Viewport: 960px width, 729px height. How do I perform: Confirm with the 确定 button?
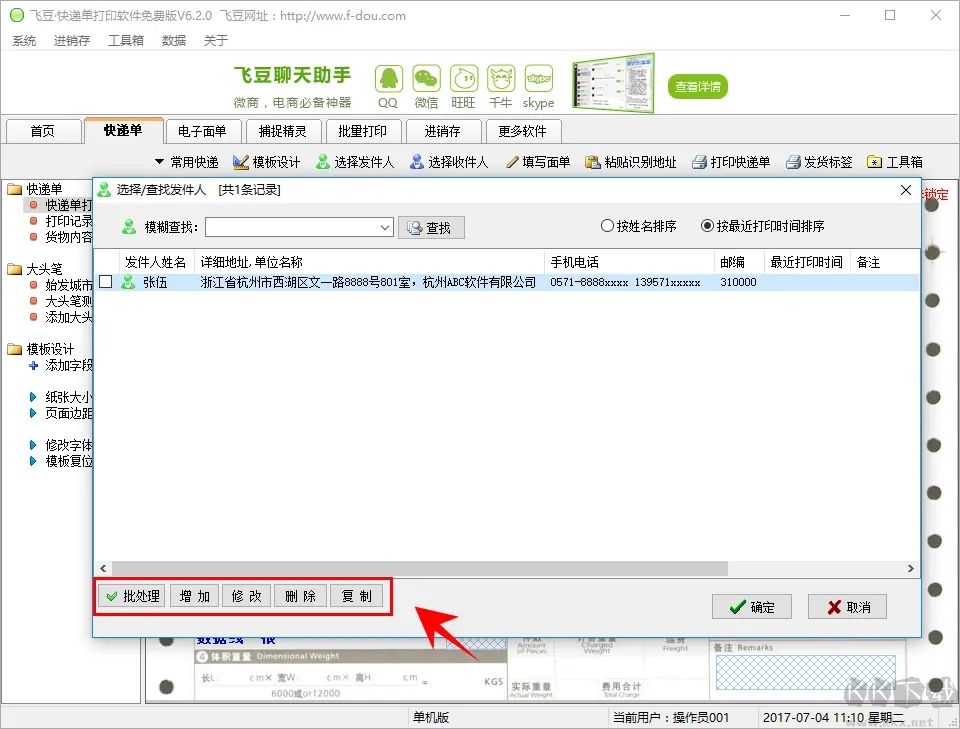pos(752,606)
